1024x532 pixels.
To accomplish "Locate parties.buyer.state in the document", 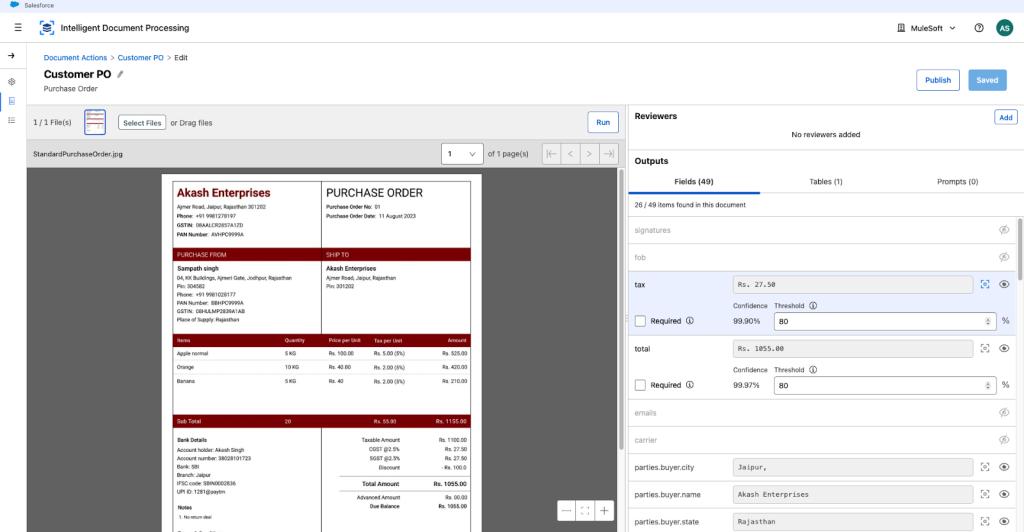I will [985, 522].
